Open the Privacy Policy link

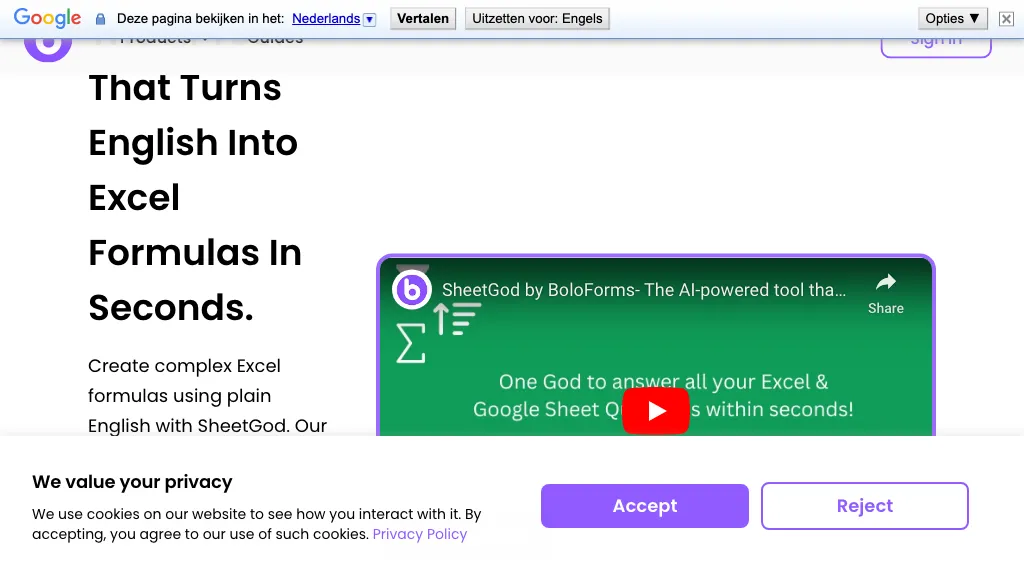pyautogui.click(x=419, y=534)
